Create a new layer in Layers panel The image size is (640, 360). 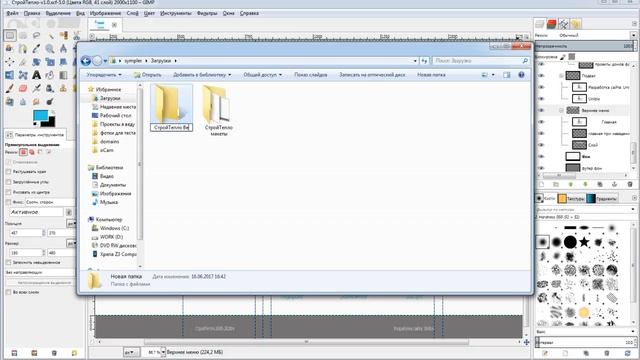point(541,184)
